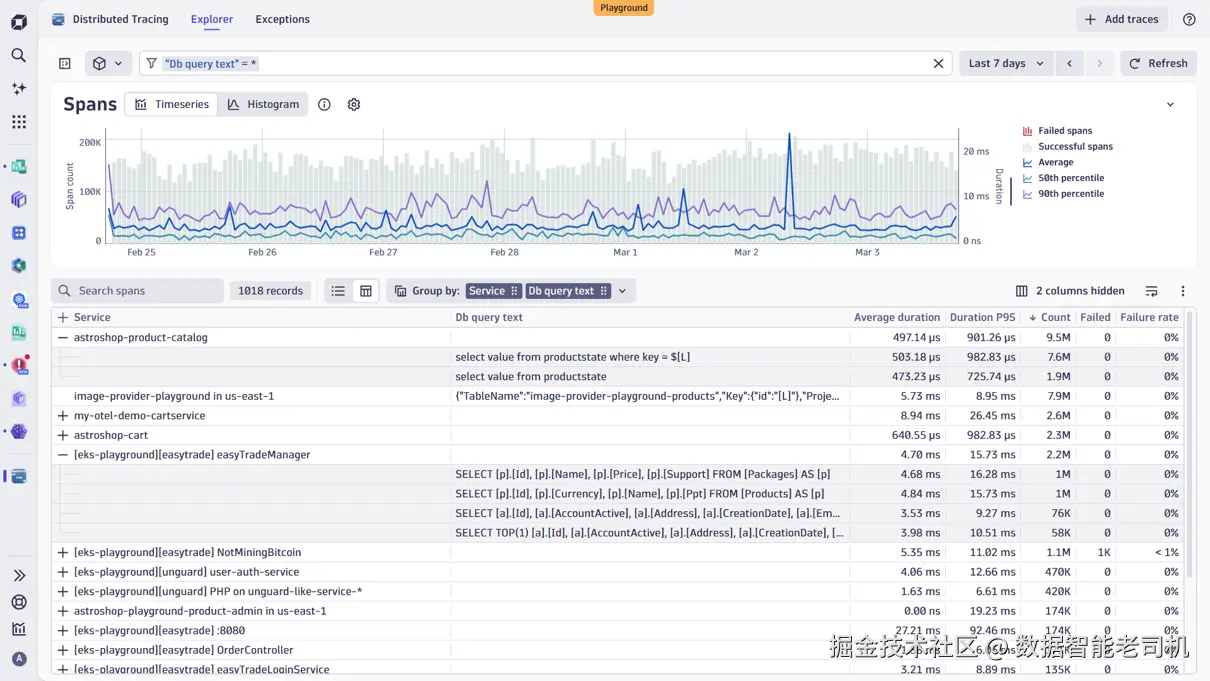Image resolution: width=1210 pixels, height=681 pixels.
Task: Switch to table view icon
Action: [x=366, y=291]
